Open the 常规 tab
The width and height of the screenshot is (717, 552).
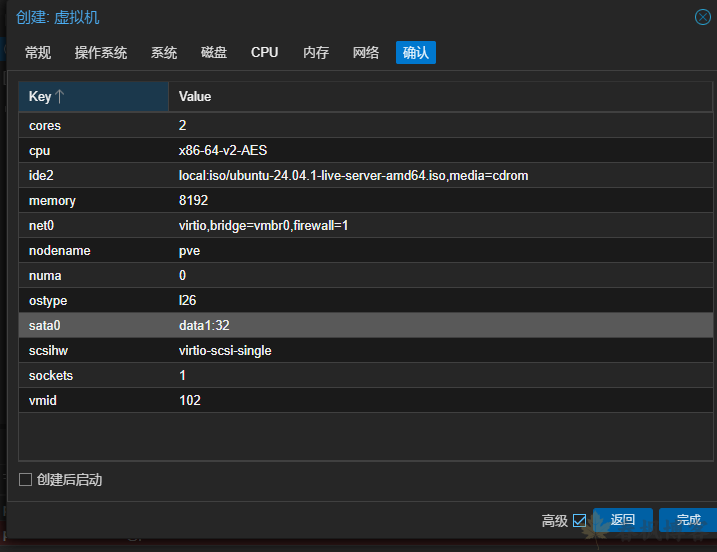point(37,53)
